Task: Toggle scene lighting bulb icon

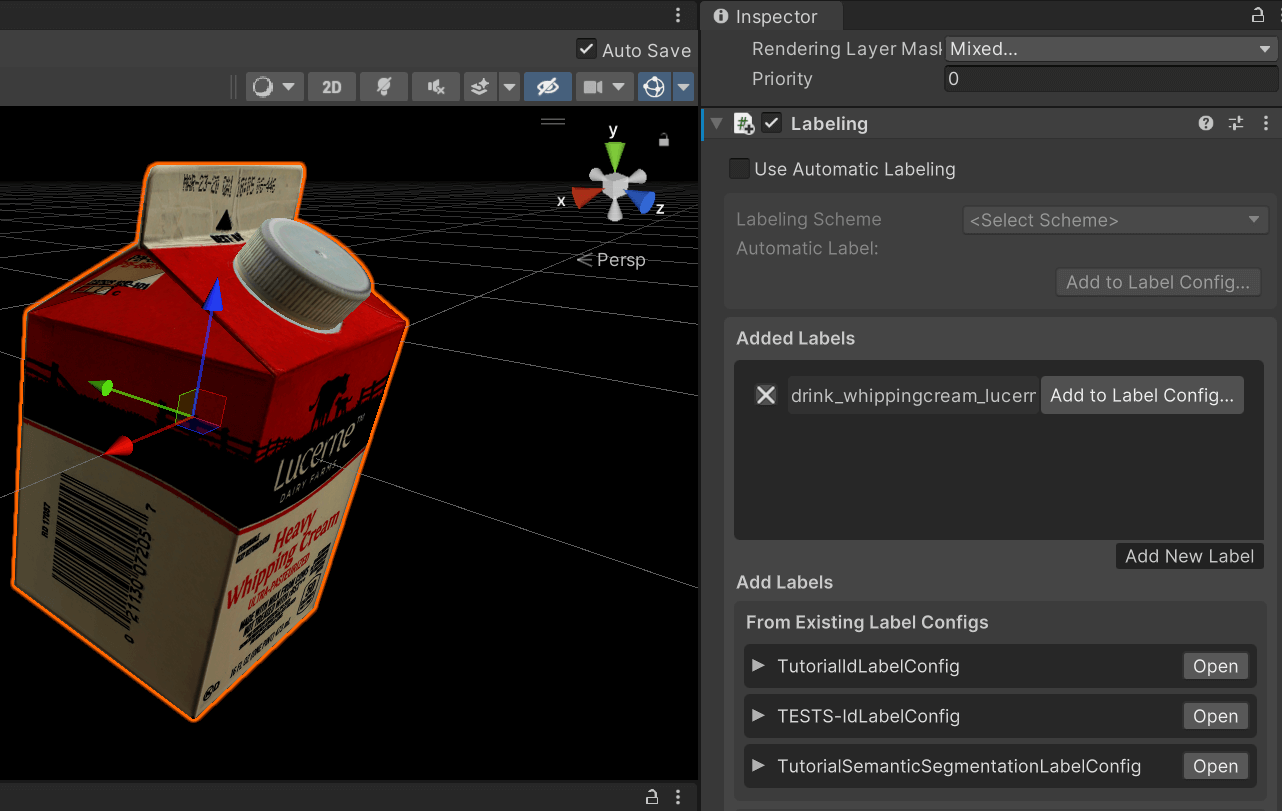Action: (384, 87)
